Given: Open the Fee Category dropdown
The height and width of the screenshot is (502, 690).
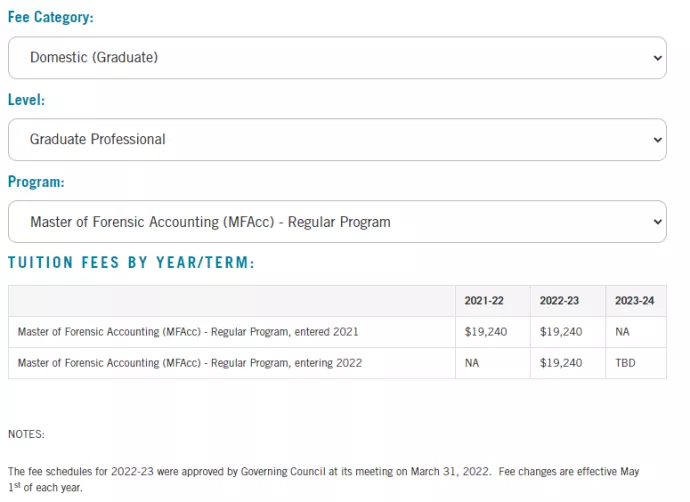Looking at the screenshot, I should (x=337, y=58).
